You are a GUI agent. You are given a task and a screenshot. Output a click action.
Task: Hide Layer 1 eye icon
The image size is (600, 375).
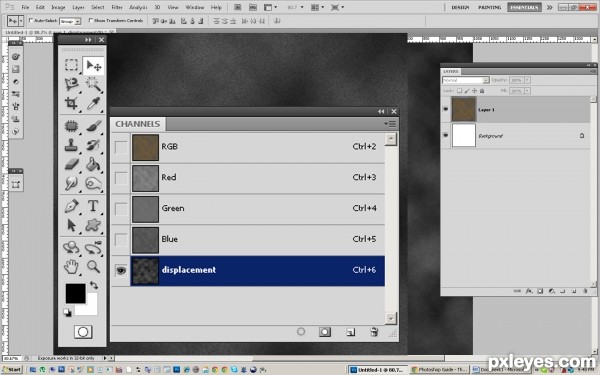pos(445,109)
